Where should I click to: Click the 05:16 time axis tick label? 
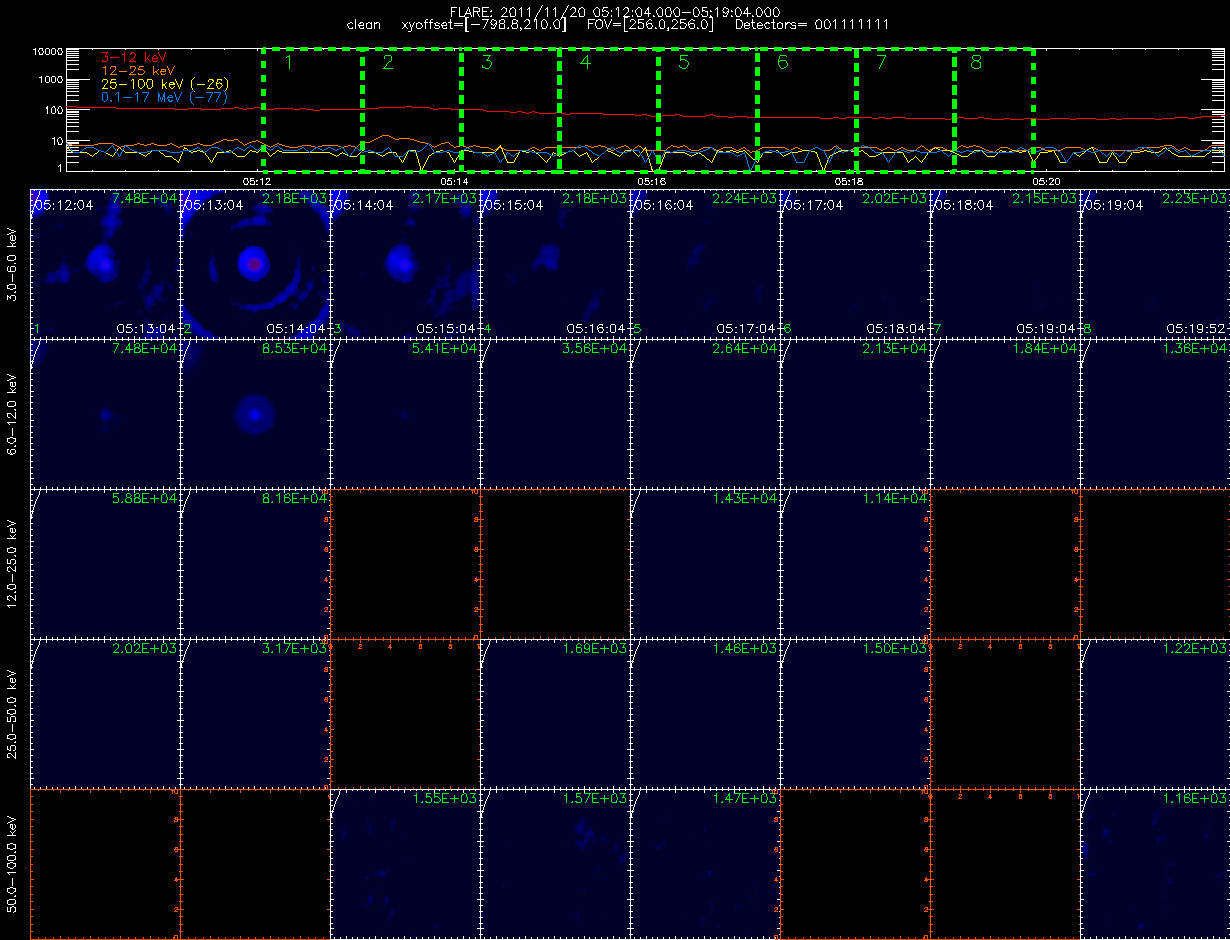point(652,181)
